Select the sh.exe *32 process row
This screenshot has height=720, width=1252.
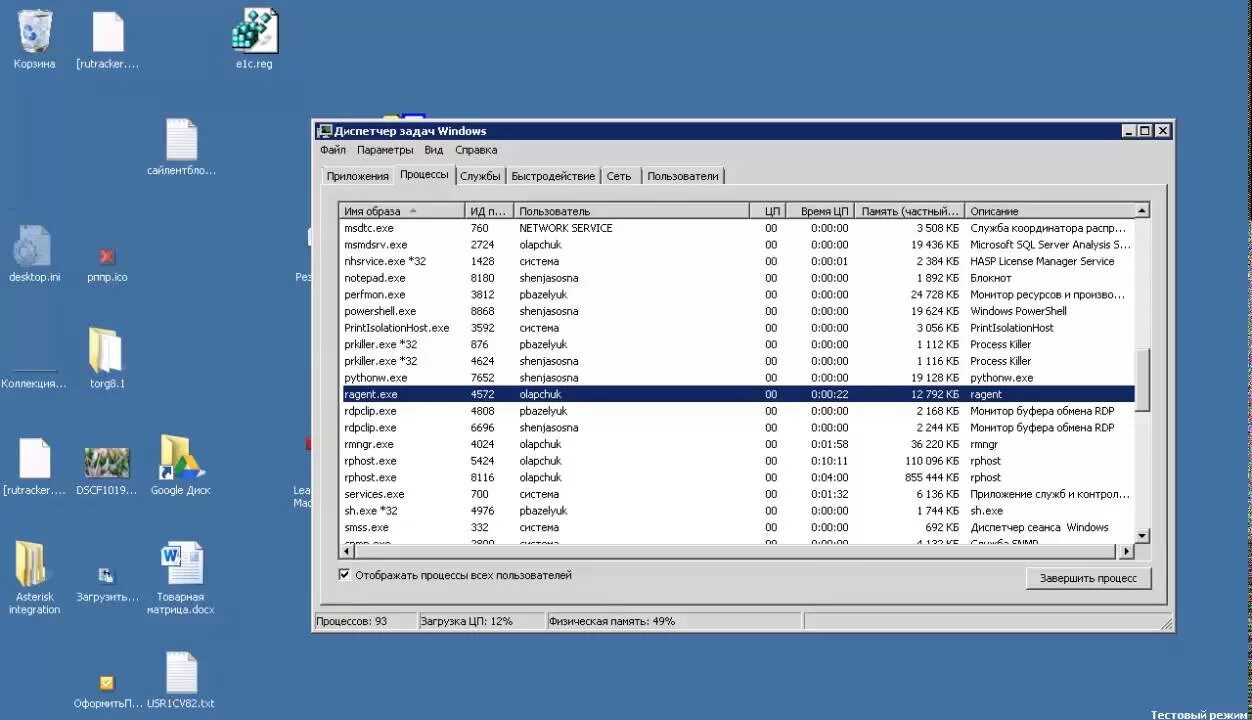coord(737,511)
